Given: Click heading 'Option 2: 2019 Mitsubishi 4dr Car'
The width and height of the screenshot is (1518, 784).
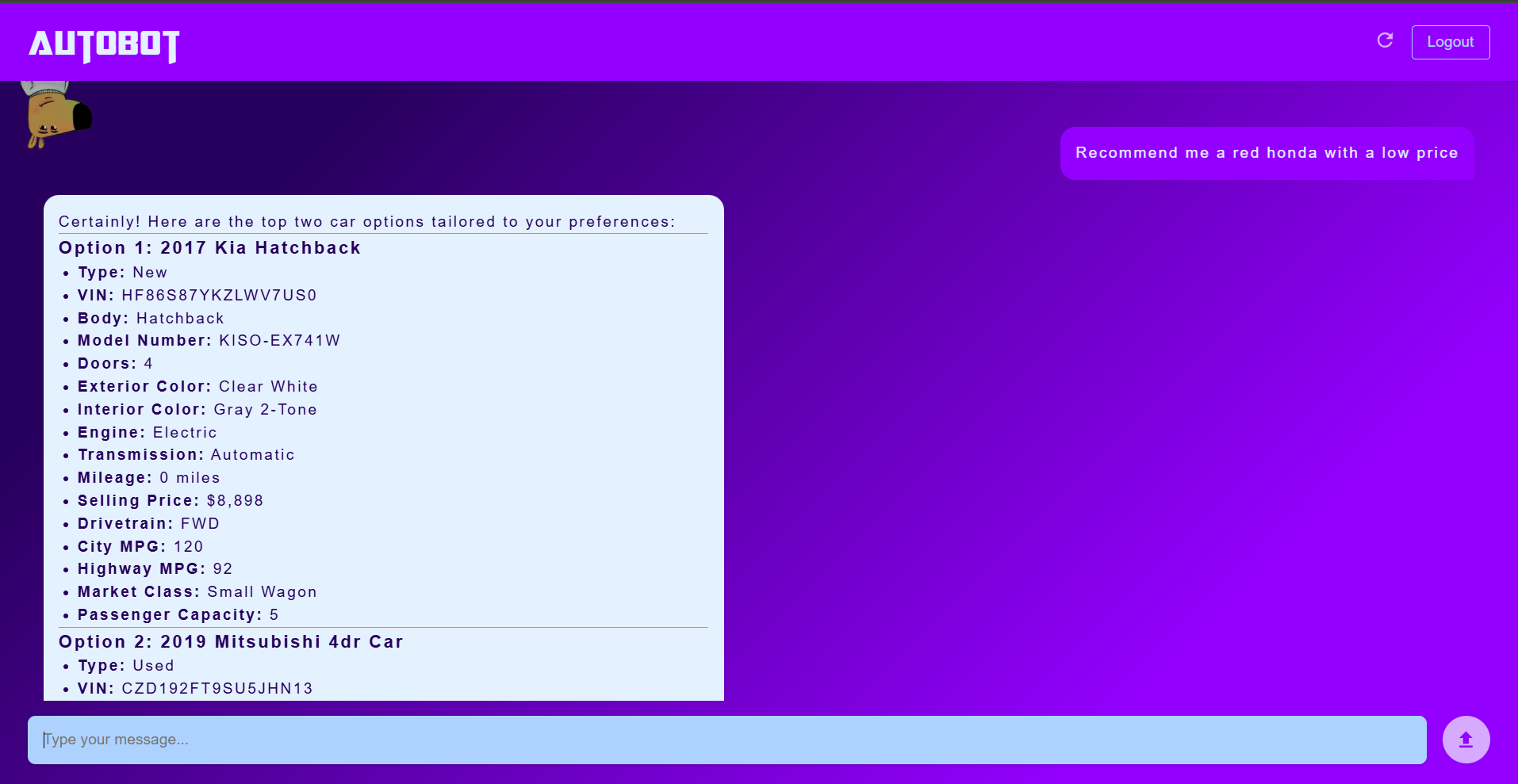Looking at the screenshot, I should (x=231, y=642).
